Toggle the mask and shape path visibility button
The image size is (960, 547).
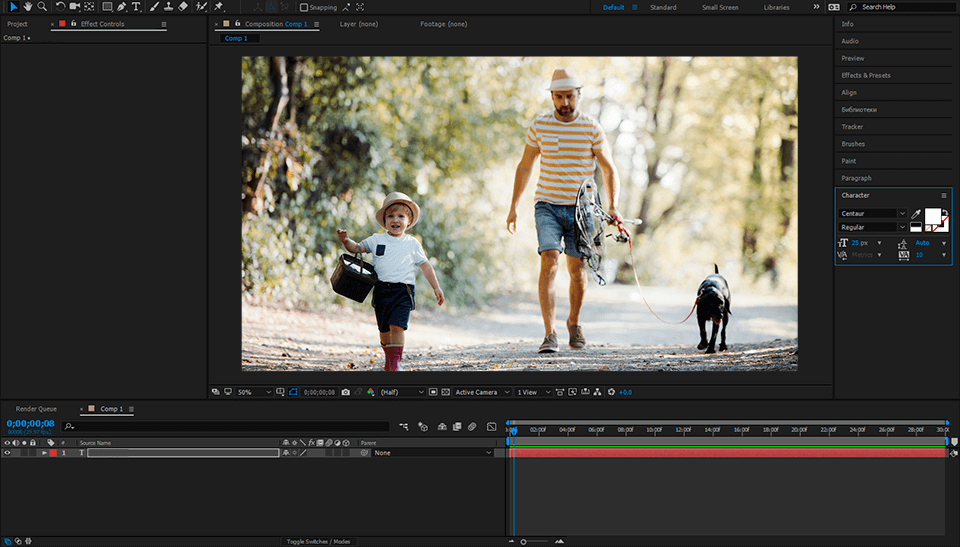coord(293,392)
